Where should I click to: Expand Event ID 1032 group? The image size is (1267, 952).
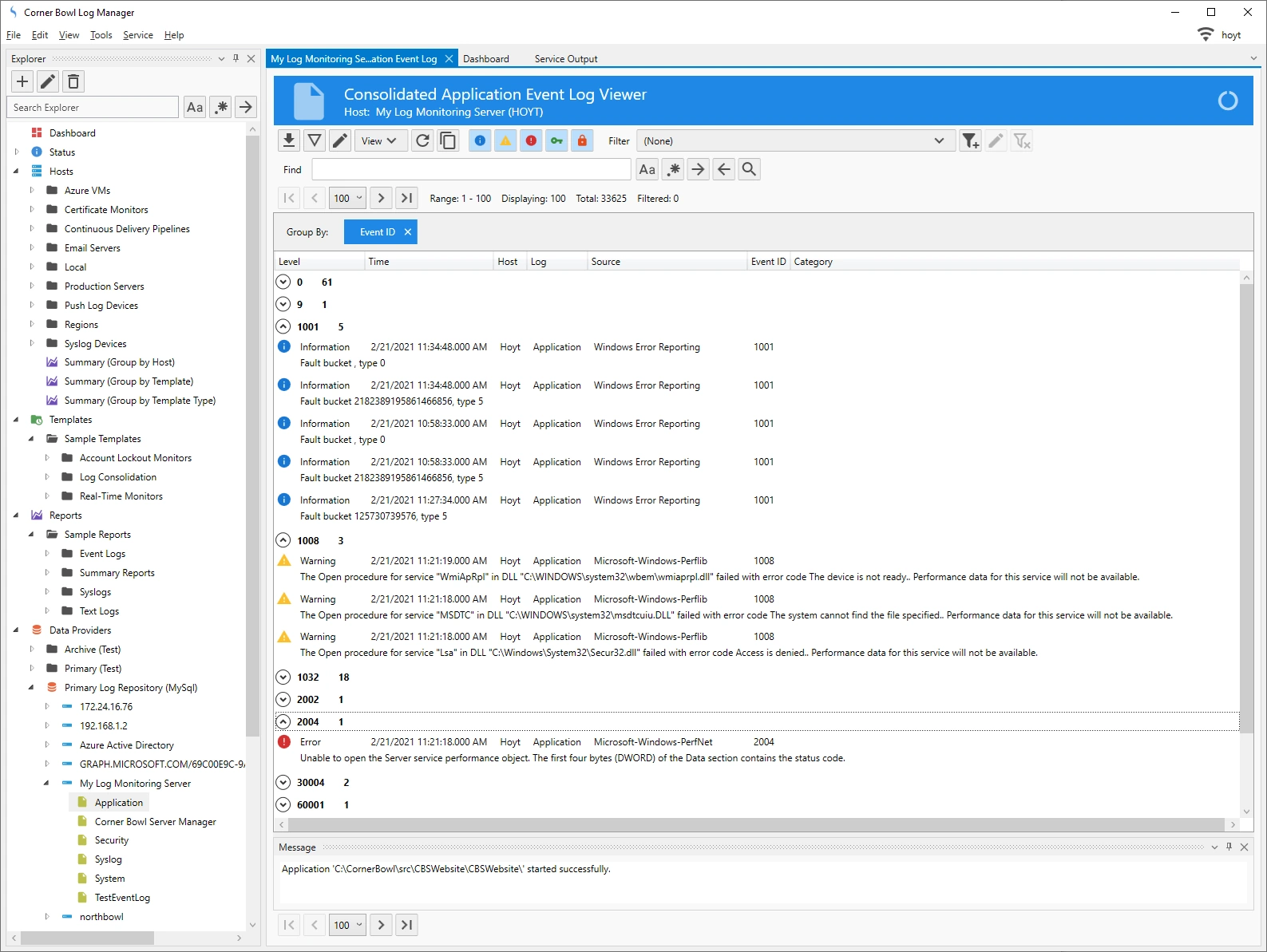point(283,677)
